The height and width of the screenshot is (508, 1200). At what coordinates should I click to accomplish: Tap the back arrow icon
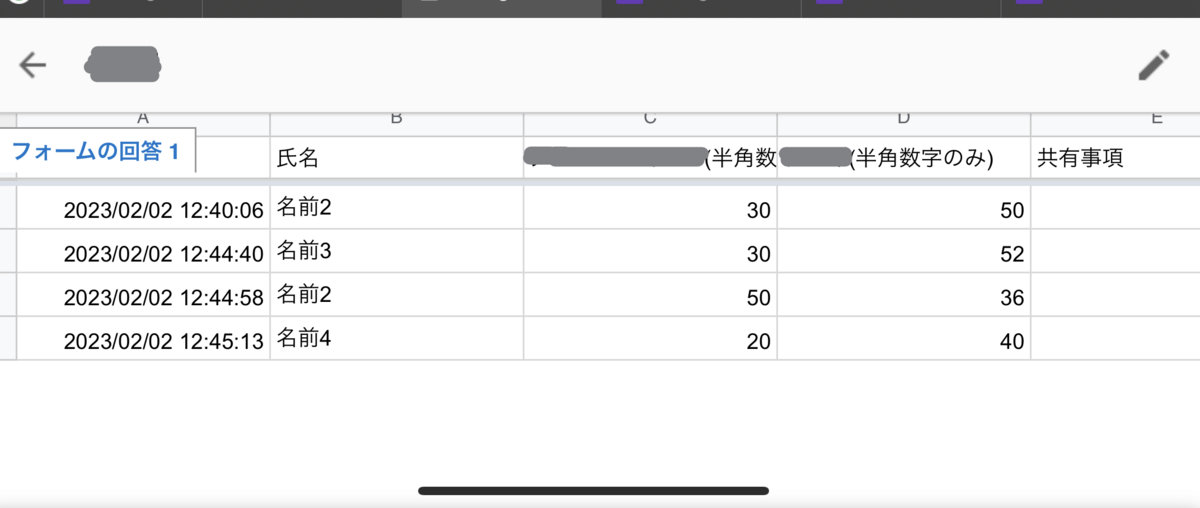[33, 65]
